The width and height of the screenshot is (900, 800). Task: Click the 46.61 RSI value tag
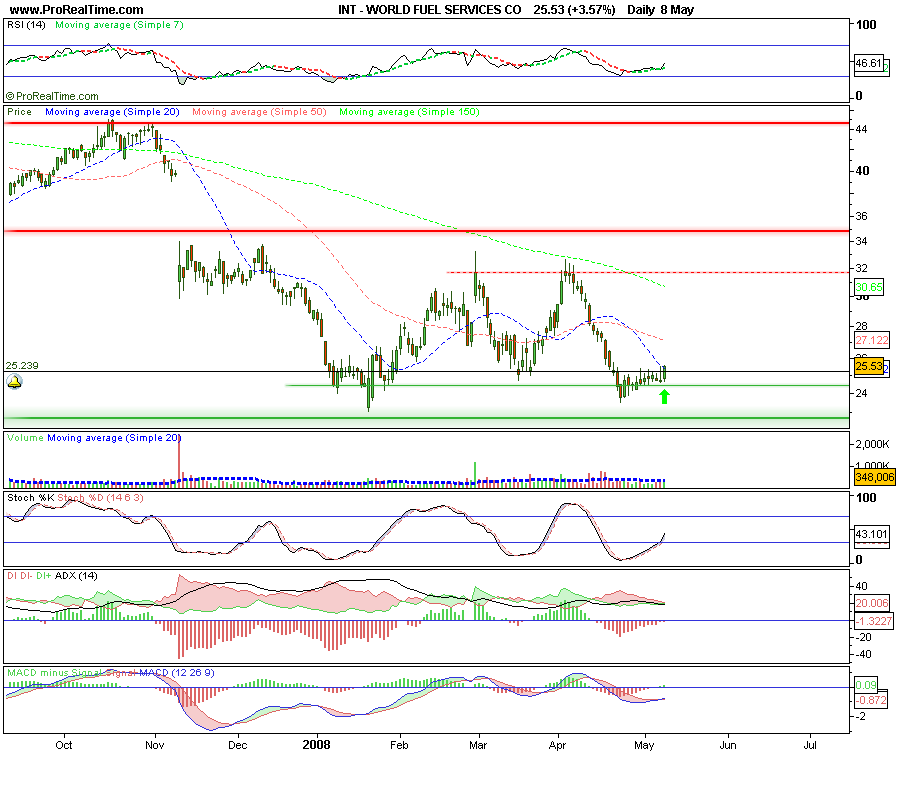[868, 63]
